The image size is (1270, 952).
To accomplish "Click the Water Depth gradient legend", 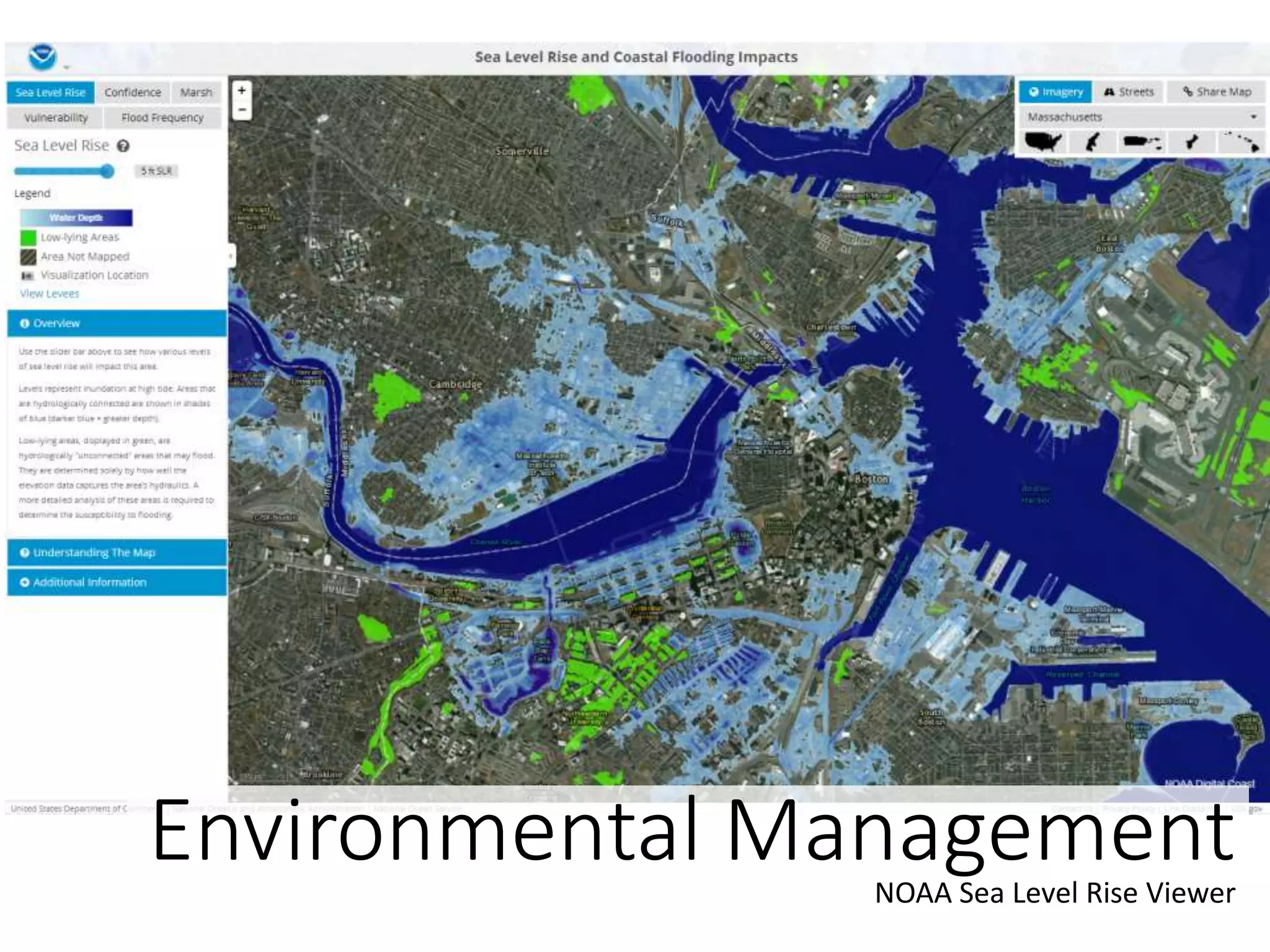I will (x=76, y=218).
